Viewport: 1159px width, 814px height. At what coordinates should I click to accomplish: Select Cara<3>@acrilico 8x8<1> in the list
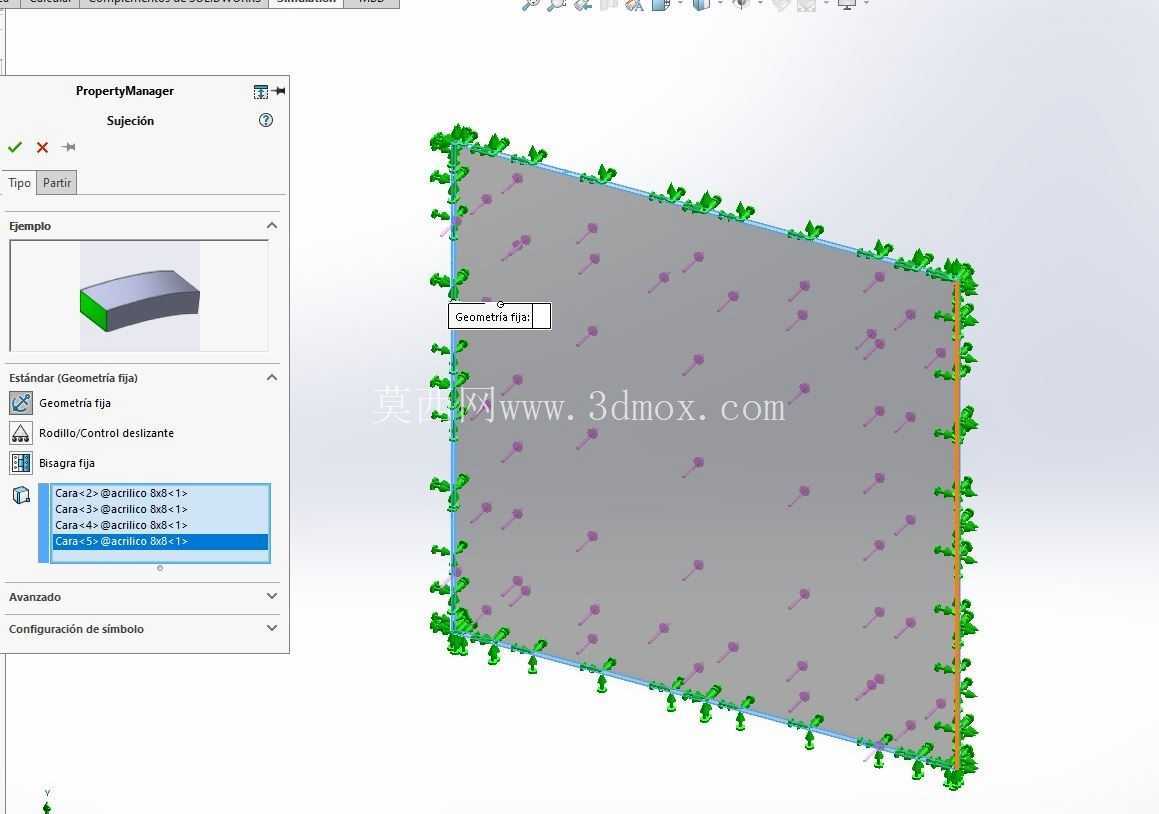click(x=160, y=509)
